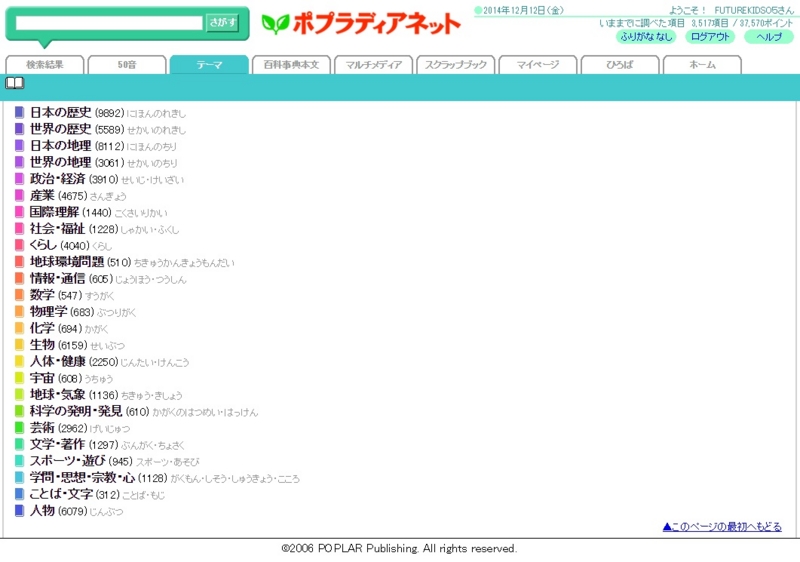Go to the ホーム tab
Image resolution: width=800 pixels, height=562 pixels.
click(702, 65)
